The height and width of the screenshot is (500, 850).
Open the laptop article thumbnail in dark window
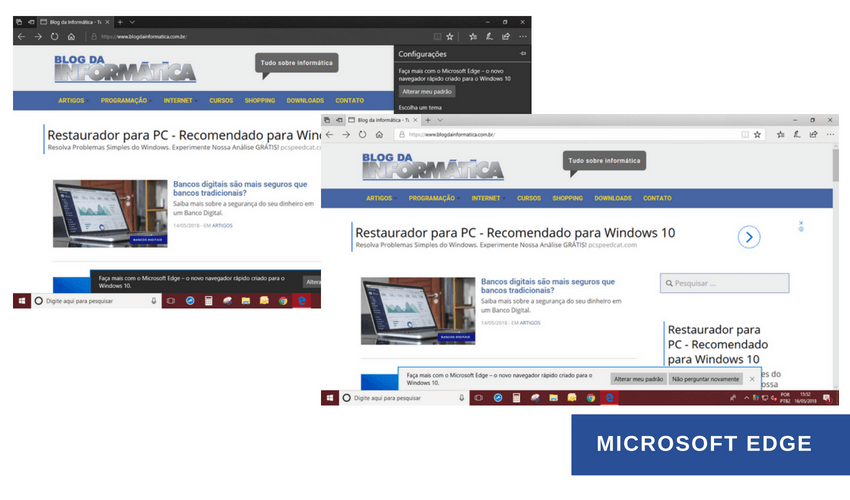(110, 214)
